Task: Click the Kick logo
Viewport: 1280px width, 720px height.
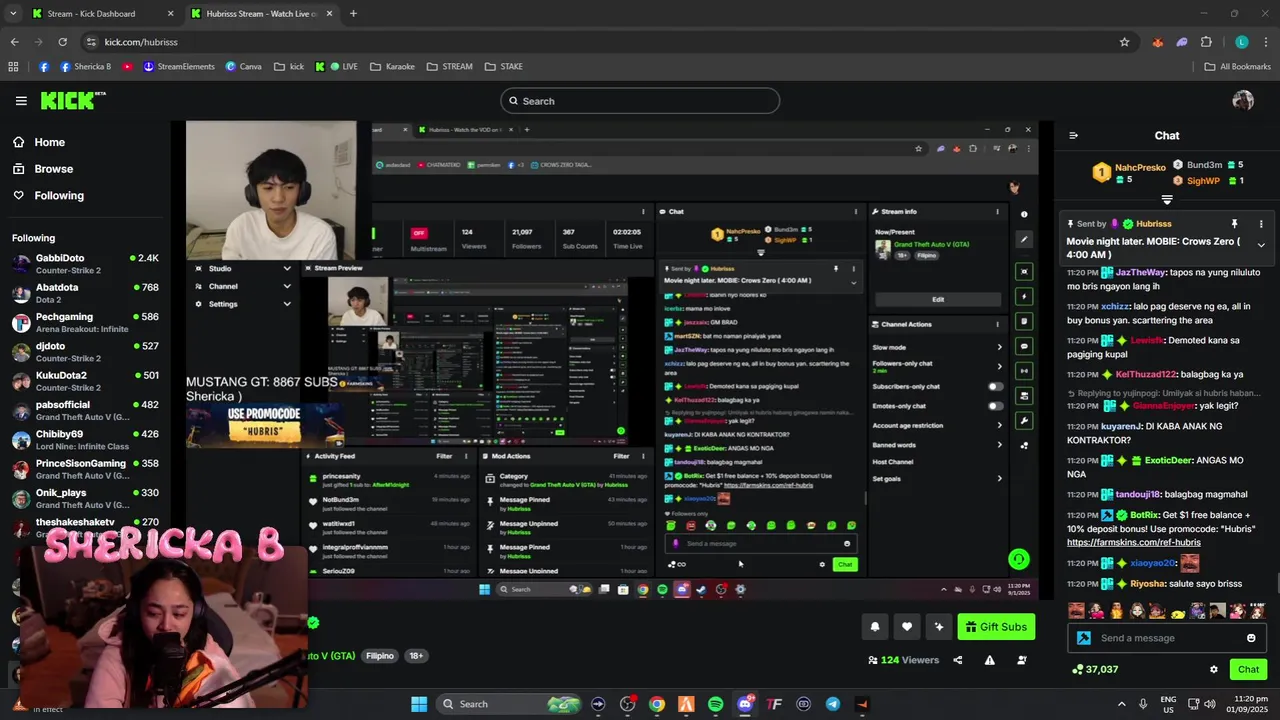Action: coord(73,101)
